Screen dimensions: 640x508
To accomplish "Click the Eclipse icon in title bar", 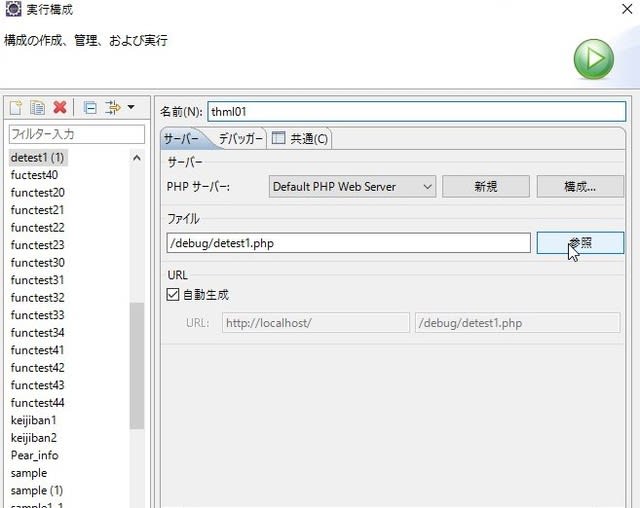I will point(13,10).
